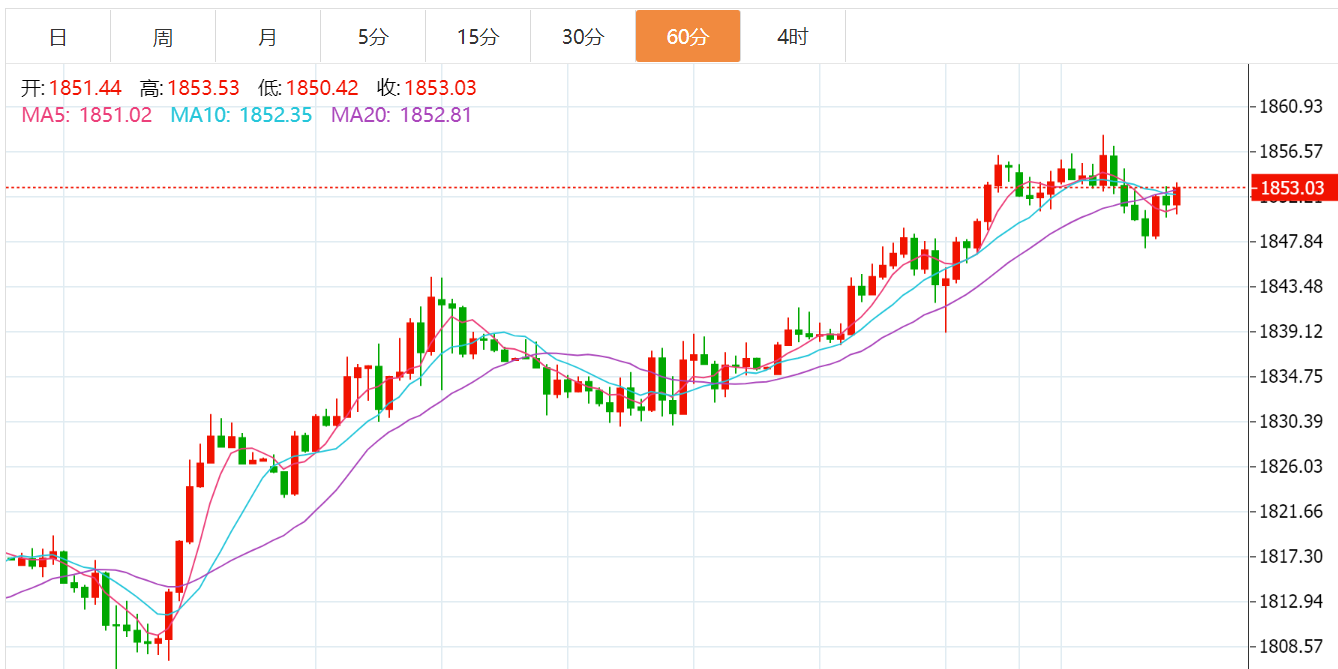Click the 低:1850.42 low price value
Image resolution: width=1338 pixels, height=669 pixels.
pyautogui.click(x=308, y=88)
